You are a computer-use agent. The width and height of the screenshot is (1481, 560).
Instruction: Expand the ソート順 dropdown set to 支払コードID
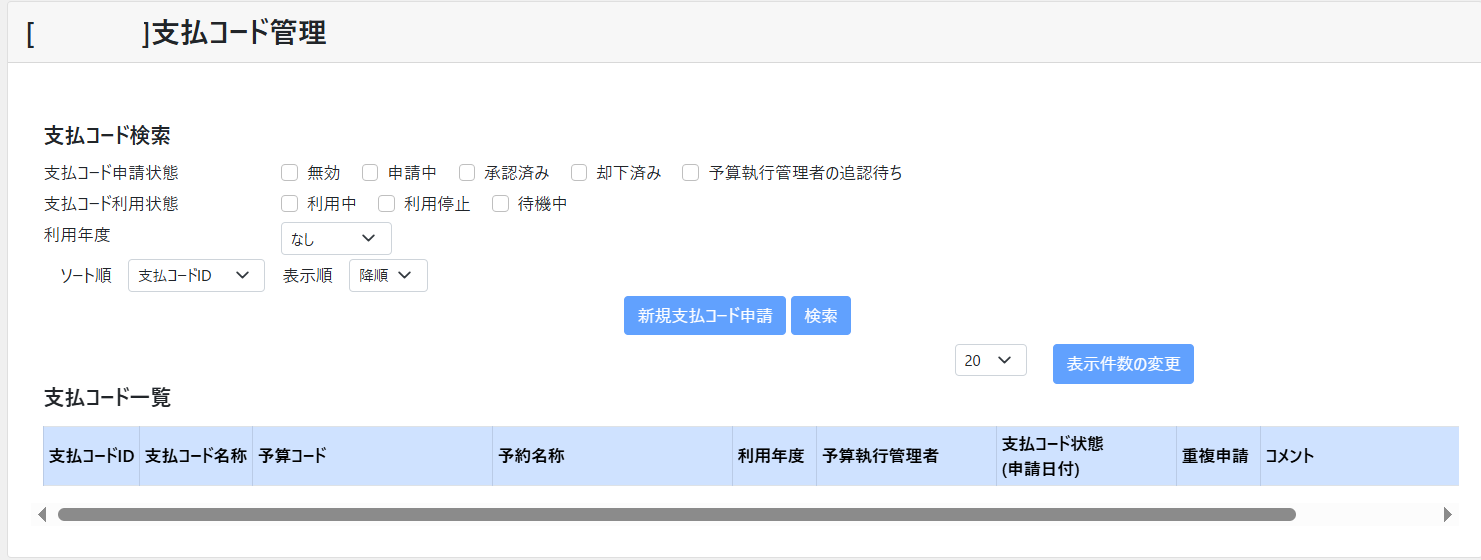tap(196, 276)
